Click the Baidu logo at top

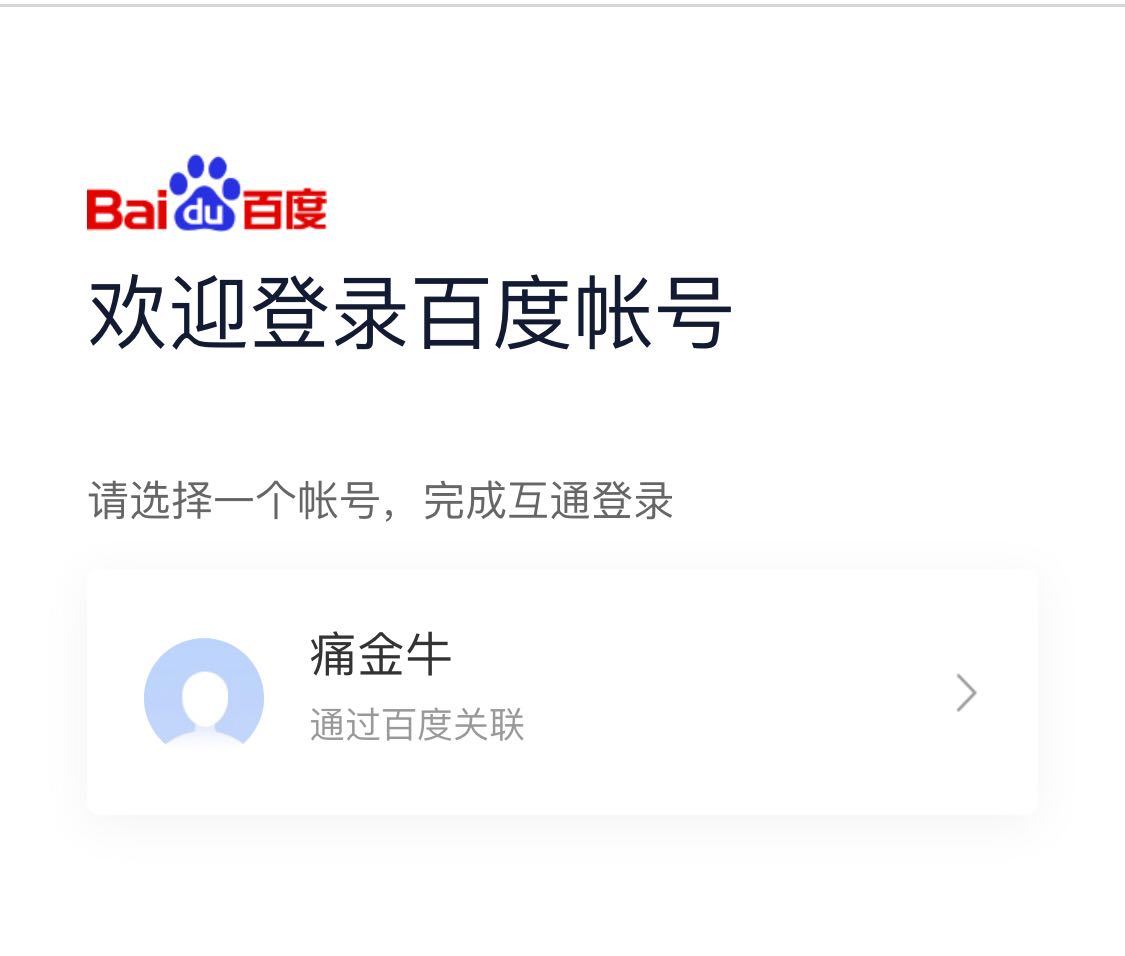[207, 193]
